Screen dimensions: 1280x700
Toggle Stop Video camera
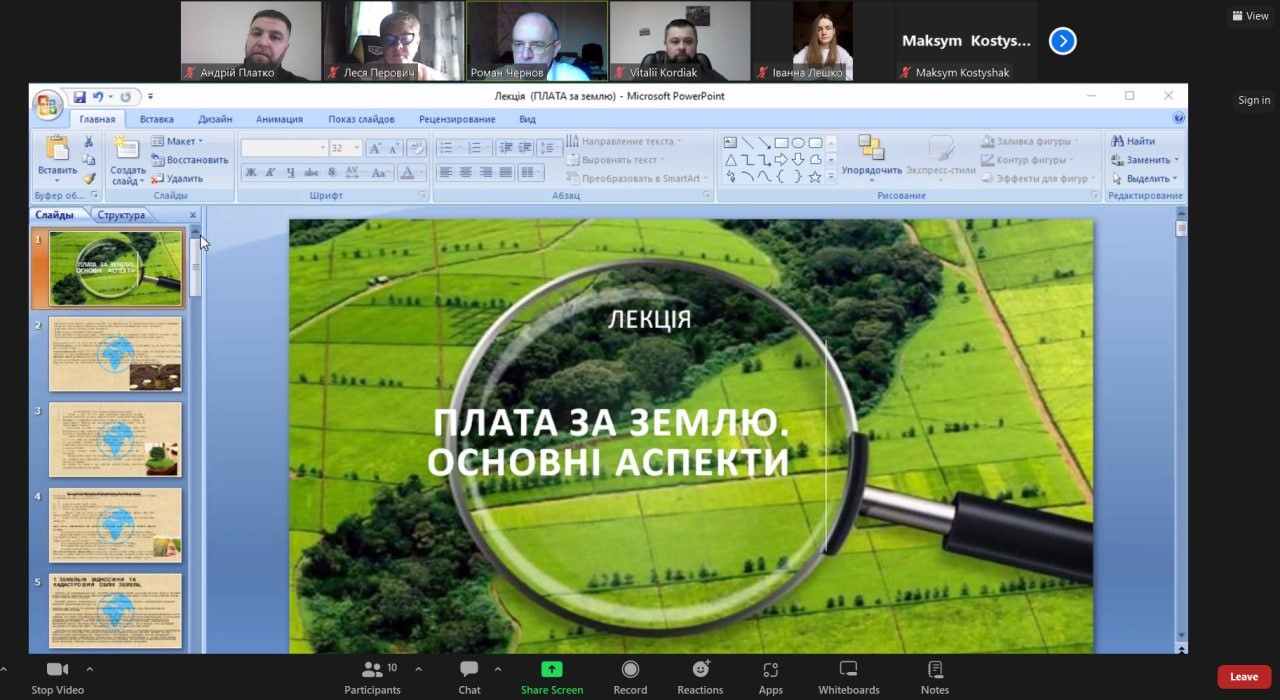pyautogui.click(x=57, y=670)
